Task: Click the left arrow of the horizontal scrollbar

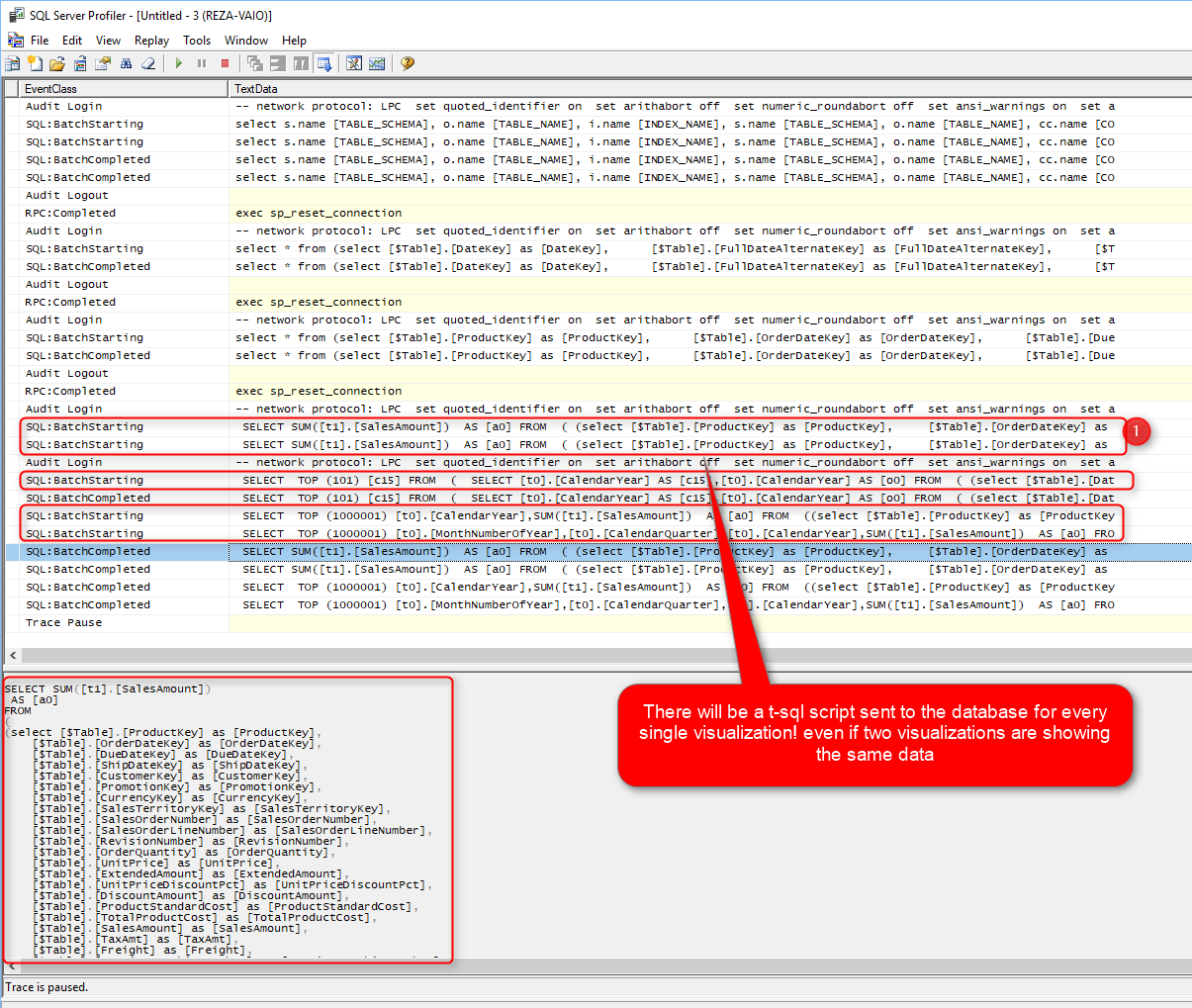Action: pos(13,655)
